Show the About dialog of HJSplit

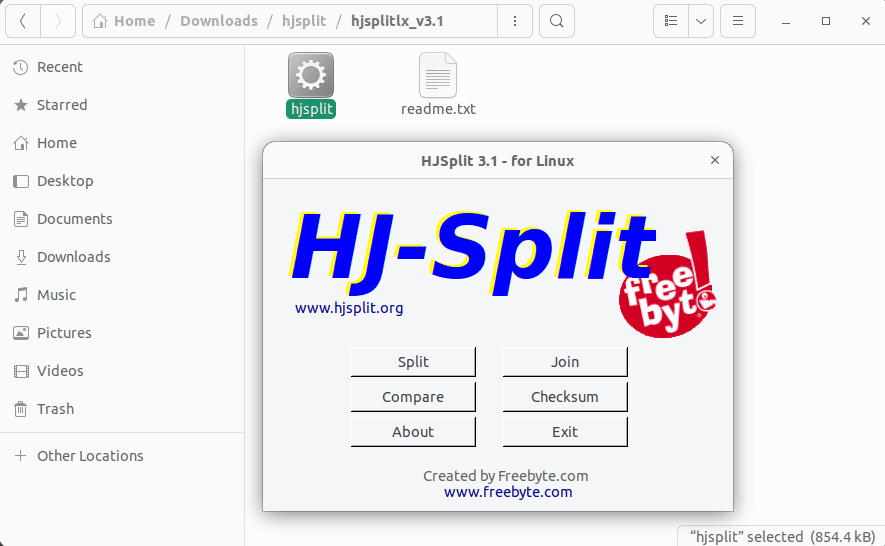[413, 432]
